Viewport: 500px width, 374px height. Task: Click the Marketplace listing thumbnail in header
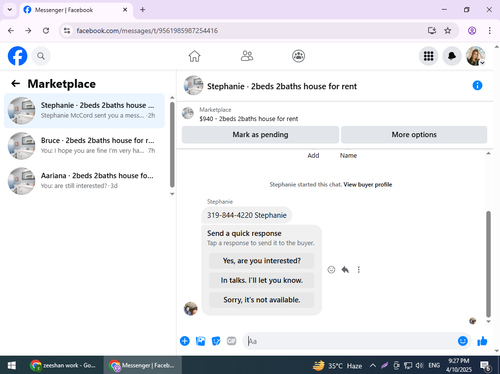(x=188, y=113)
